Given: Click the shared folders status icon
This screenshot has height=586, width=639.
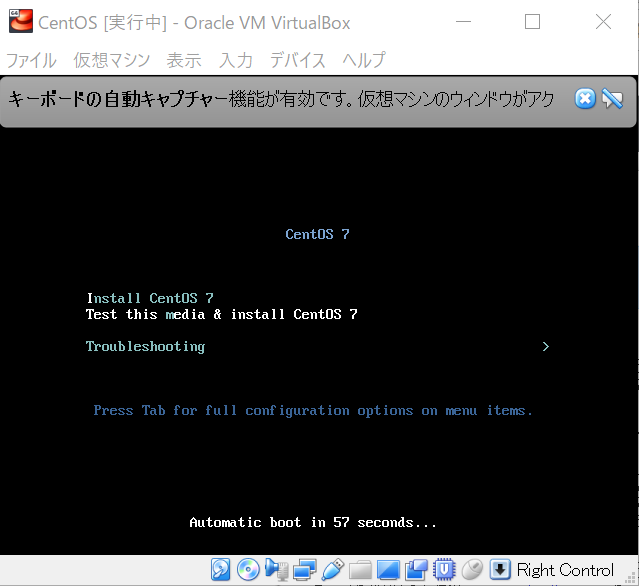Looking at the screenshot, I should (360, 569).
